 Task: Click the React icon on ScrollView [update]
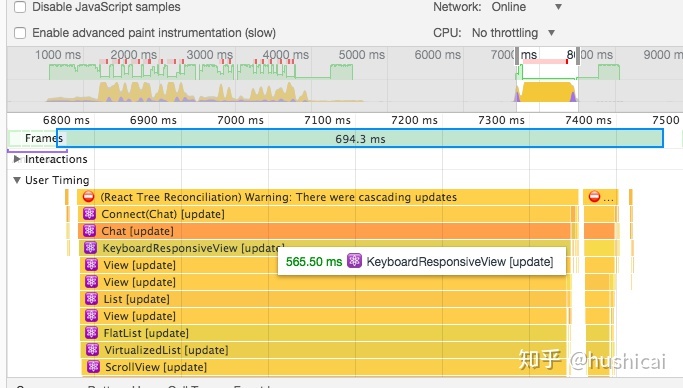point(93,367)
